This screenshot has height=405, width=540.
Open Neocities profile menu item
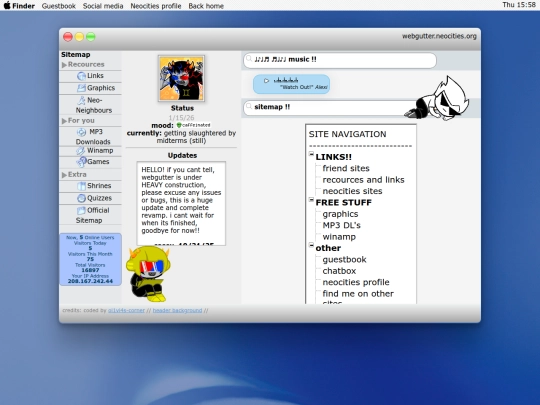pyautogui.click(x=156, y=6)
